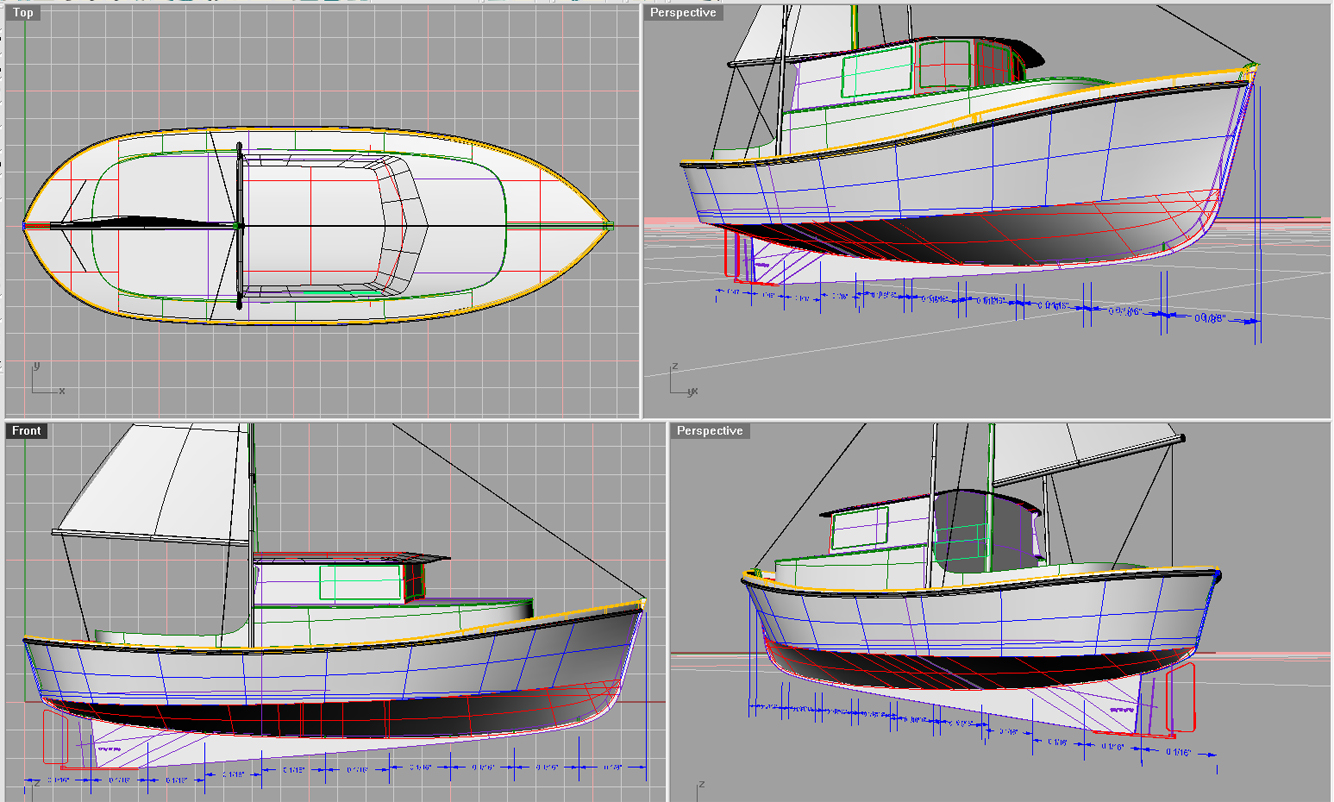The image size is (1334, 802).
Task: Click the Top viewport title label
Action: tap(23, 13)
